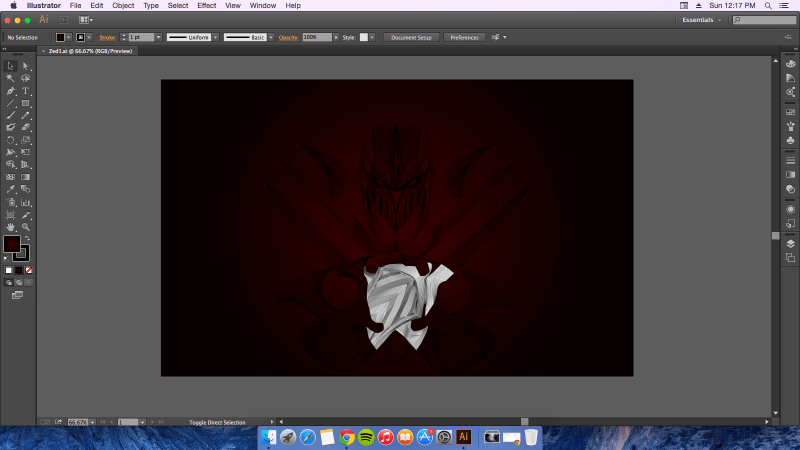
Task: Set paint mode to Color
Action: coord(9,270)
